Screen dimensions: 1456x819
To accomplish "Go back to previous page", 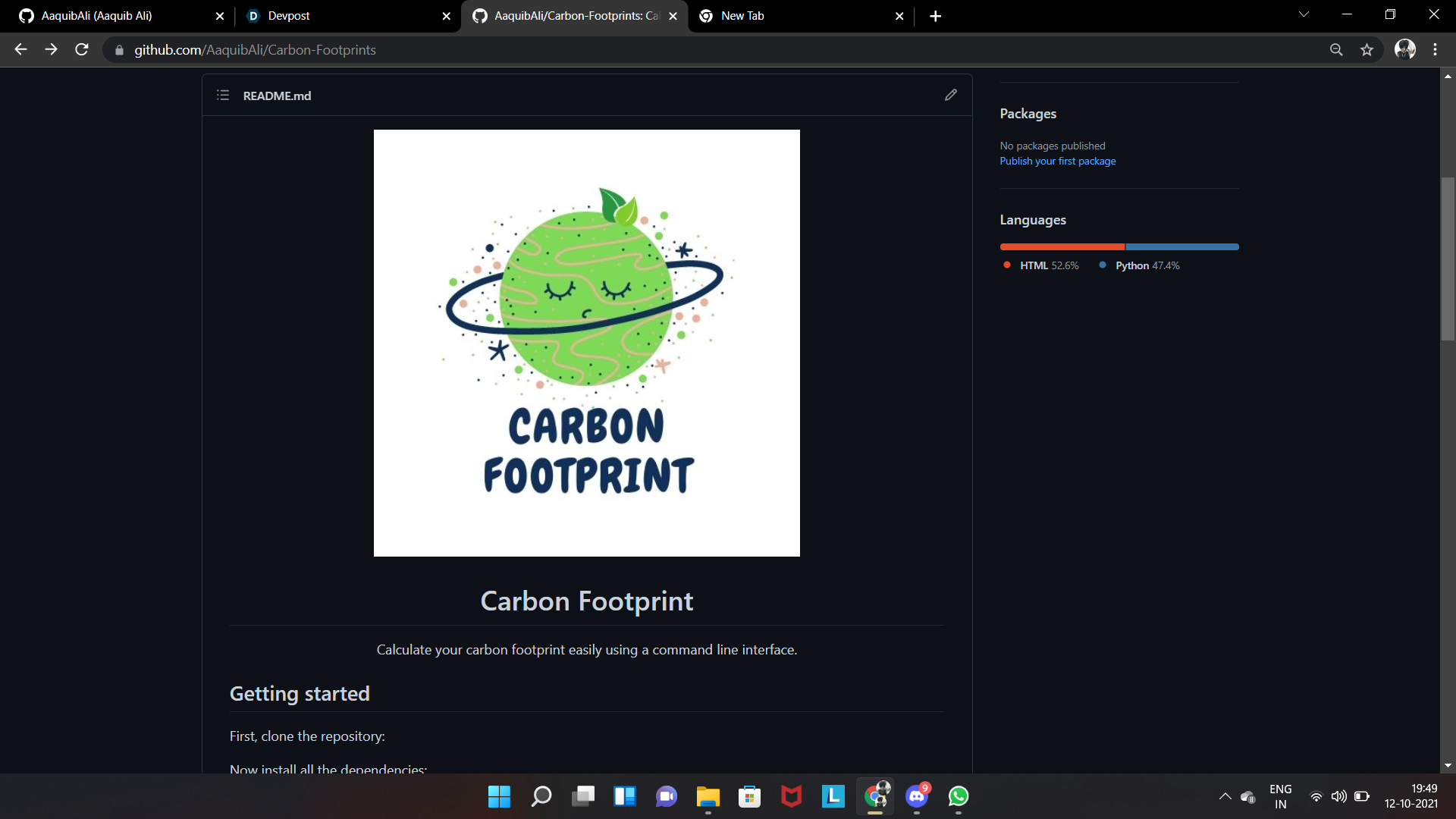I will [20, 50].
